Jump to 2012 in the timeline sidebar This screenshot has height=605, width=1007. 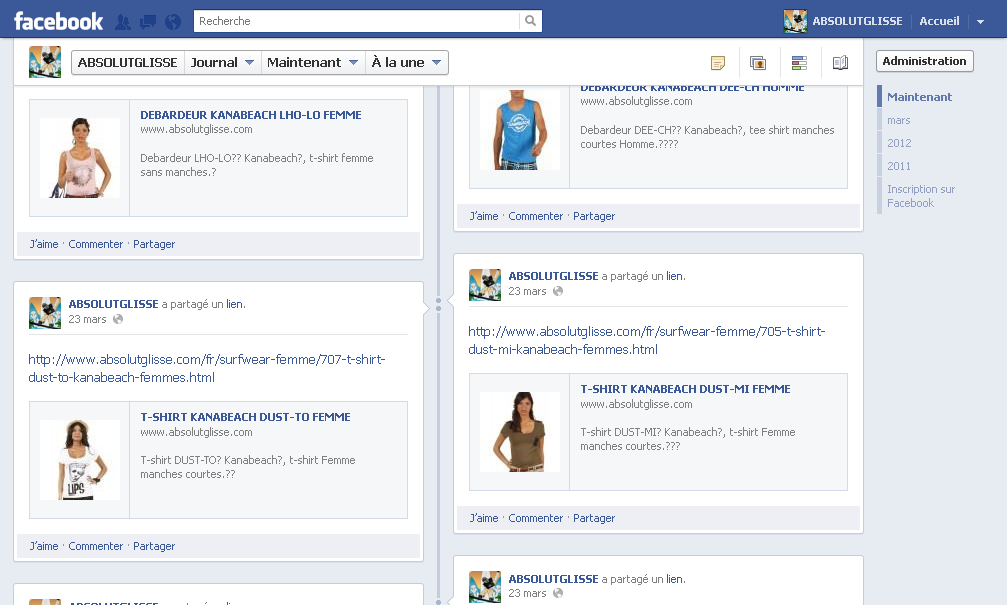point(899,143)
